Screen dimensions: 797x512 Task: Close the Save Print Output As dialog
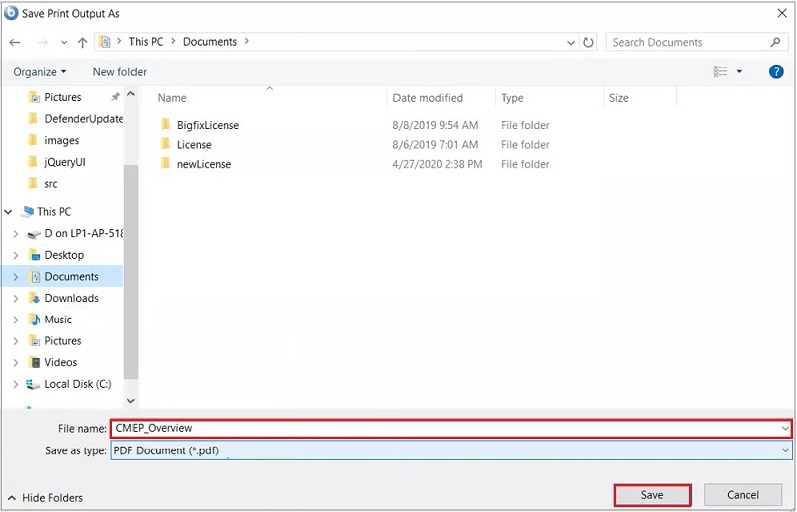point(782,13)
